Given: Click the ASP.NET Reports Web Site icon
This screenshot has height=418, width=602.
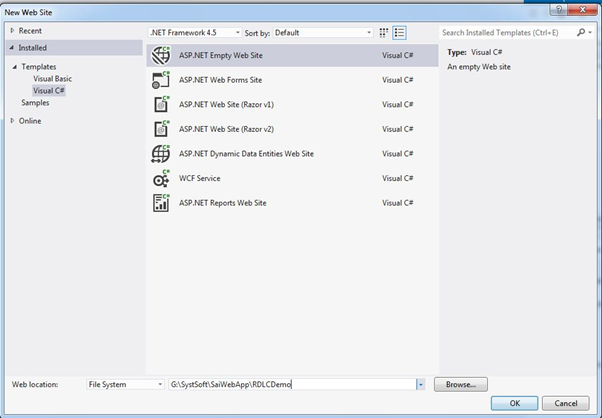Looking at the screenshot, I should click(x=161, y=203).
